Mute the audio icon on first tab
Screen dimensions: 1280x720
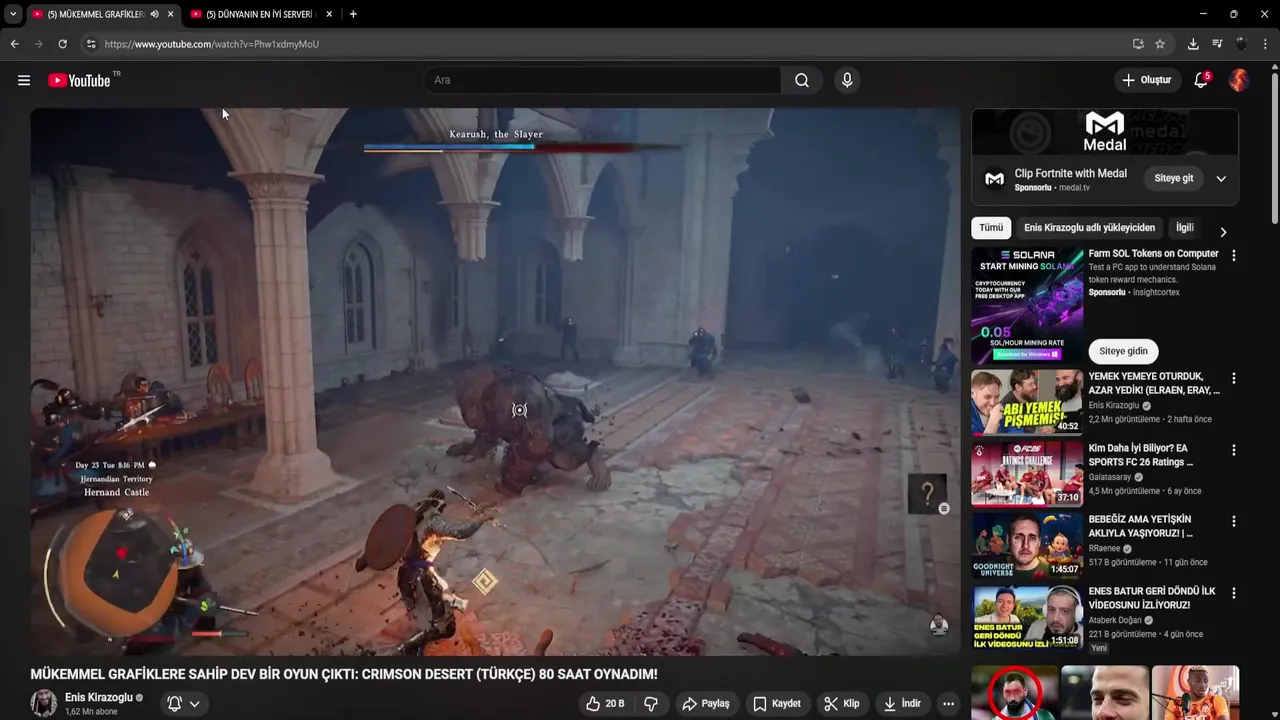[154, 14]
